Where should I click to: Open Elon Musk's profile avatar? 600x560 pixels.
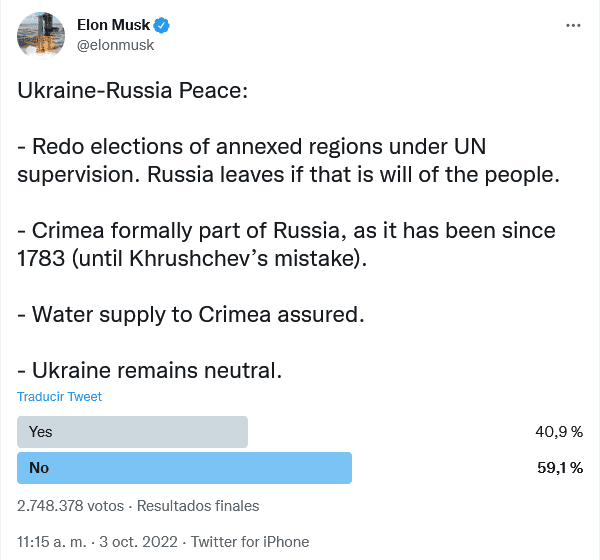pos(42,35)
